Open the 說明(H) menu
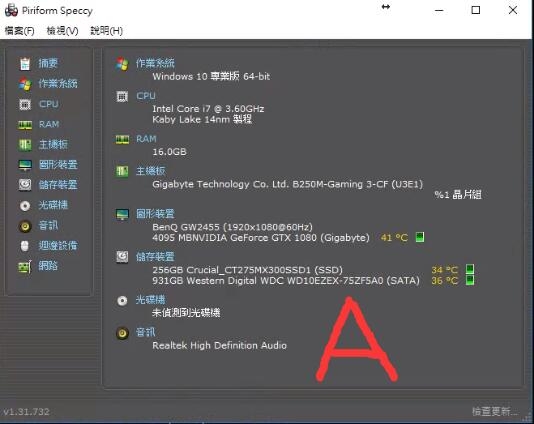 (106, 31)
